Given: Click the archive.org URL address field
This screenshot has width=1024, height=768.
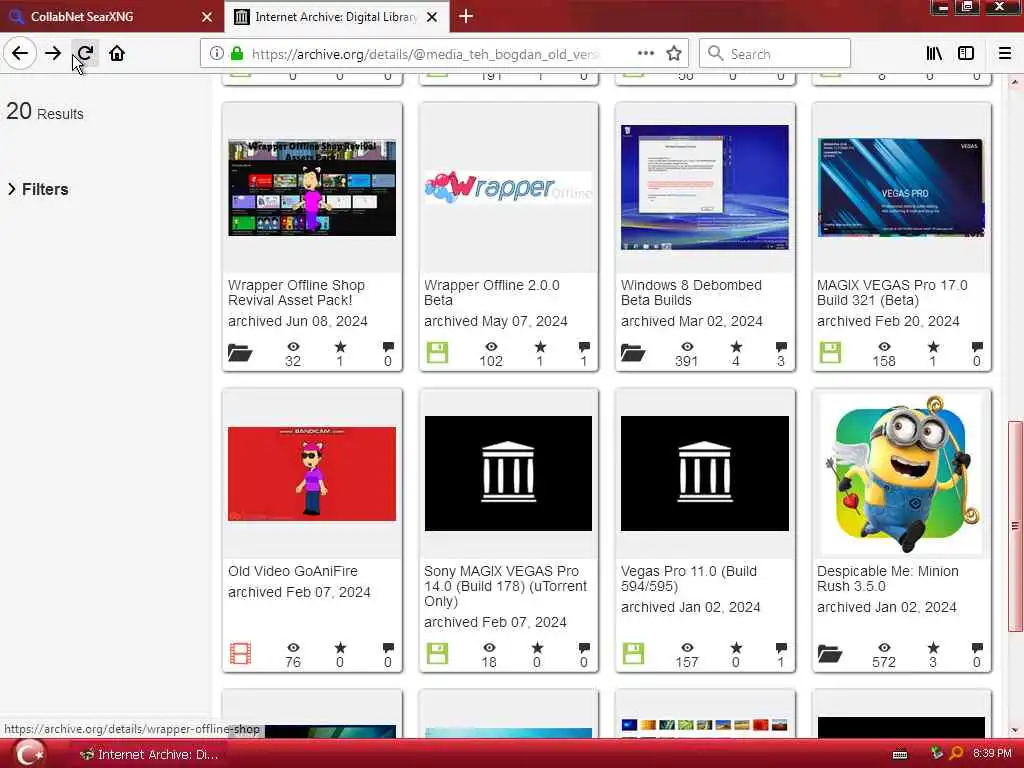Looking at the screenshot, I should (x=424, y=54).
